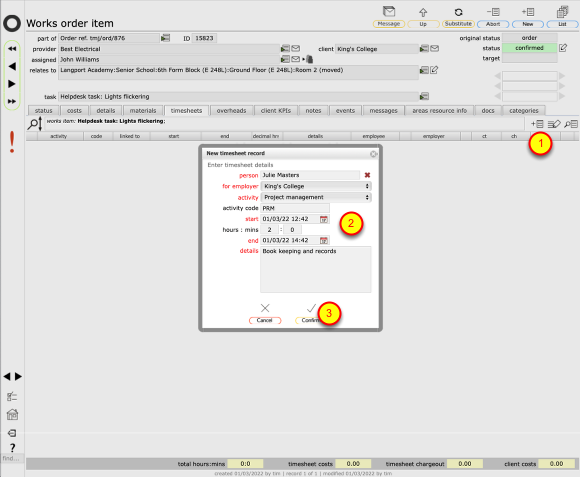Open provider Best Electrical go-to icon
580x477 pixels.
285,48
